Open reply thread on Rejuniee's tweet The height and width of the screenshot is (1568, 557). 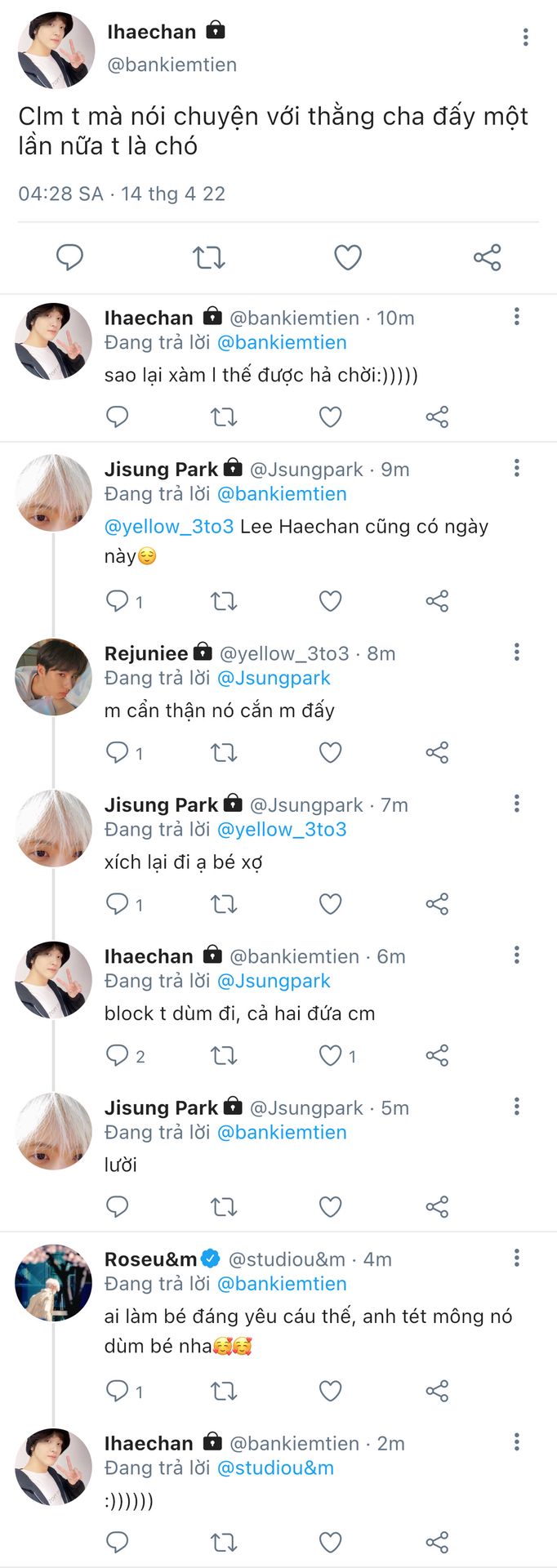point(118,752)
